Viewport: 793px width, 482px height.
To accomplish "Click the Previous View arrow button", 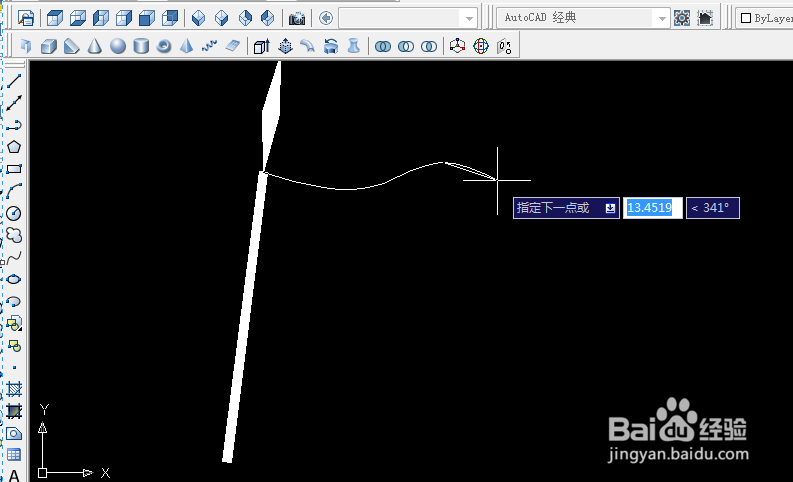I will click(326, 18).
